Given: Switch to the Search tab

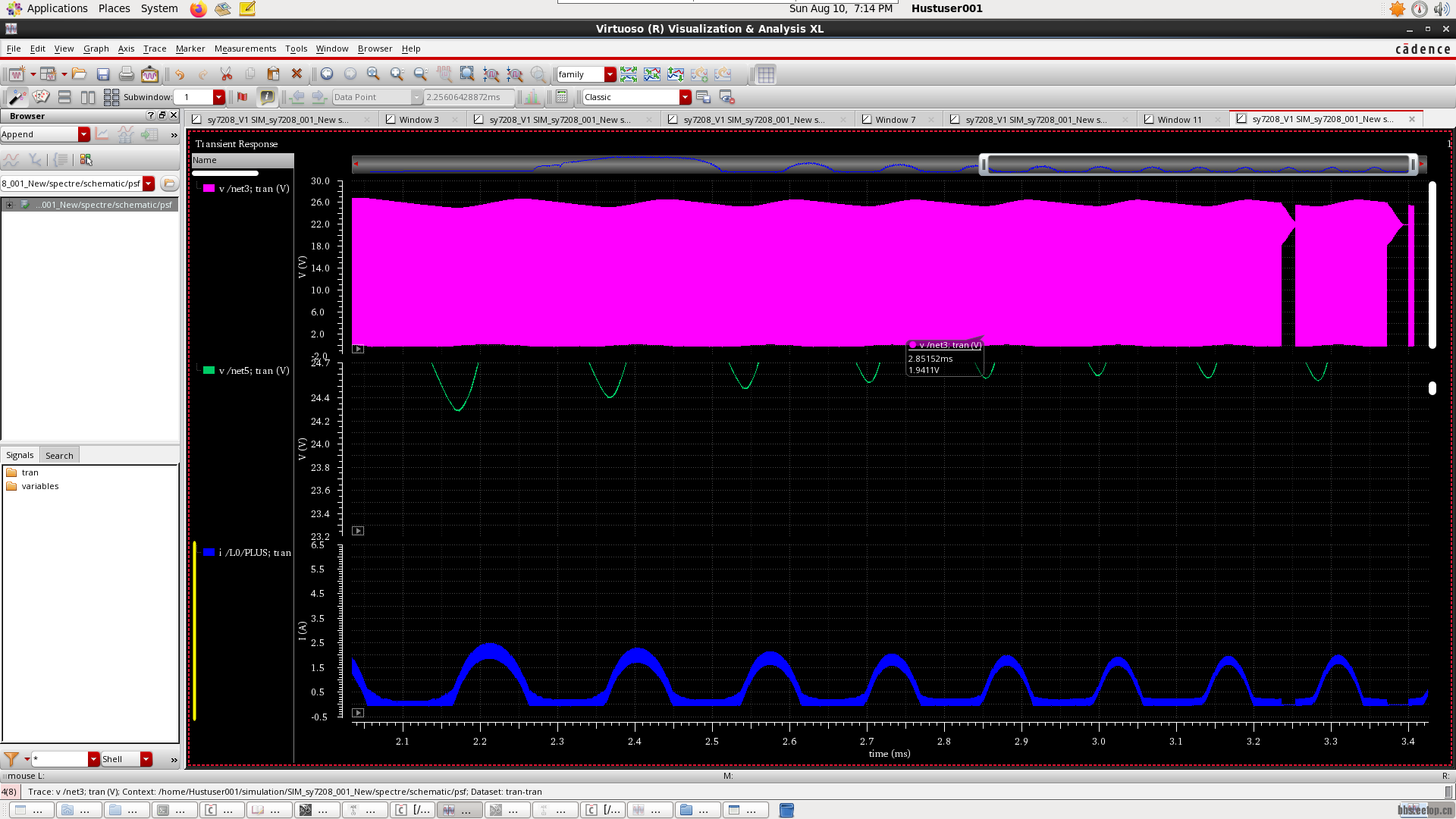Looking at the screenshot, I should coord(59,456).
